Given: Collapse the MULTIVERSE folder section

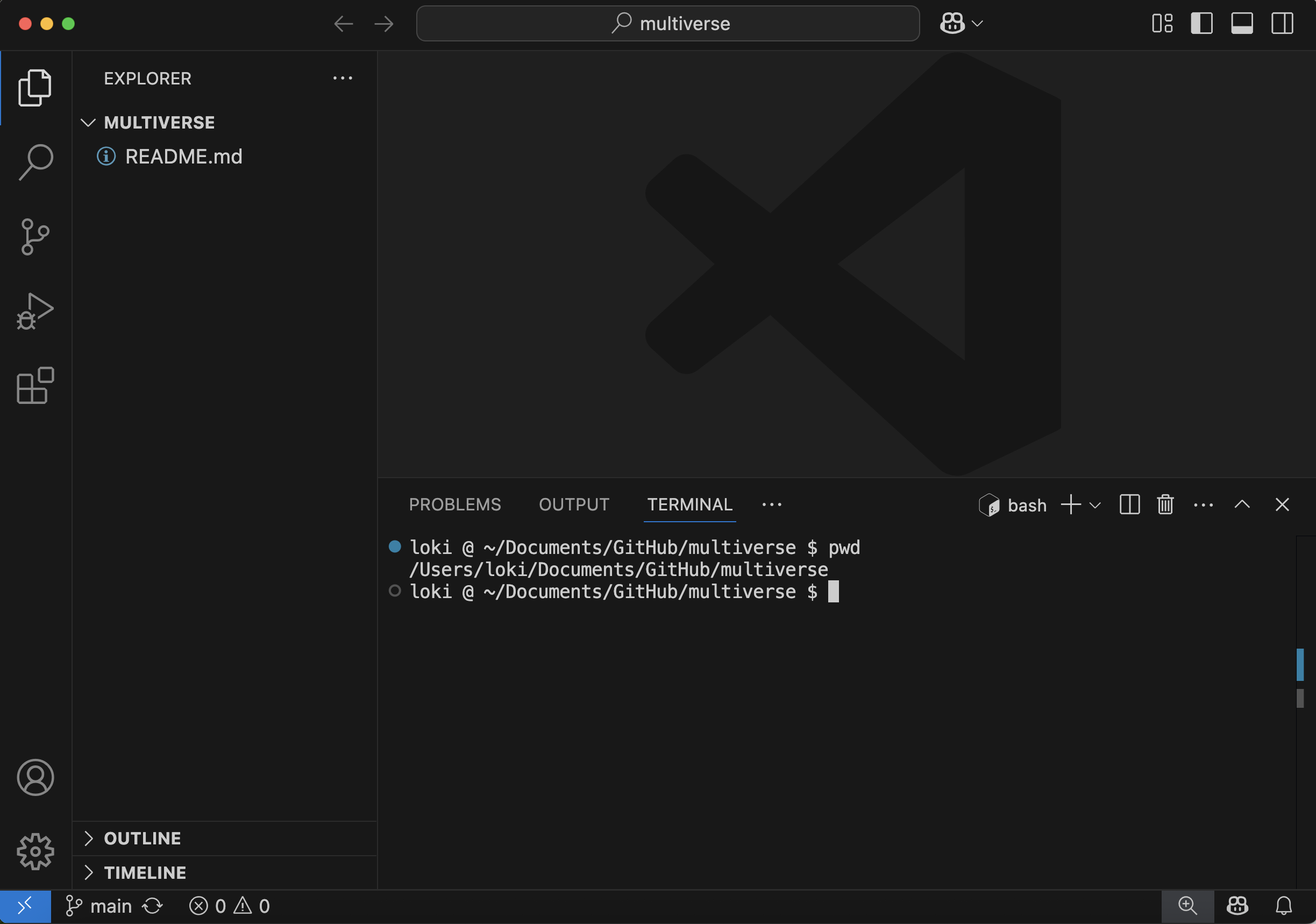Looking at the screenshot, I should (x=88, y=123).
